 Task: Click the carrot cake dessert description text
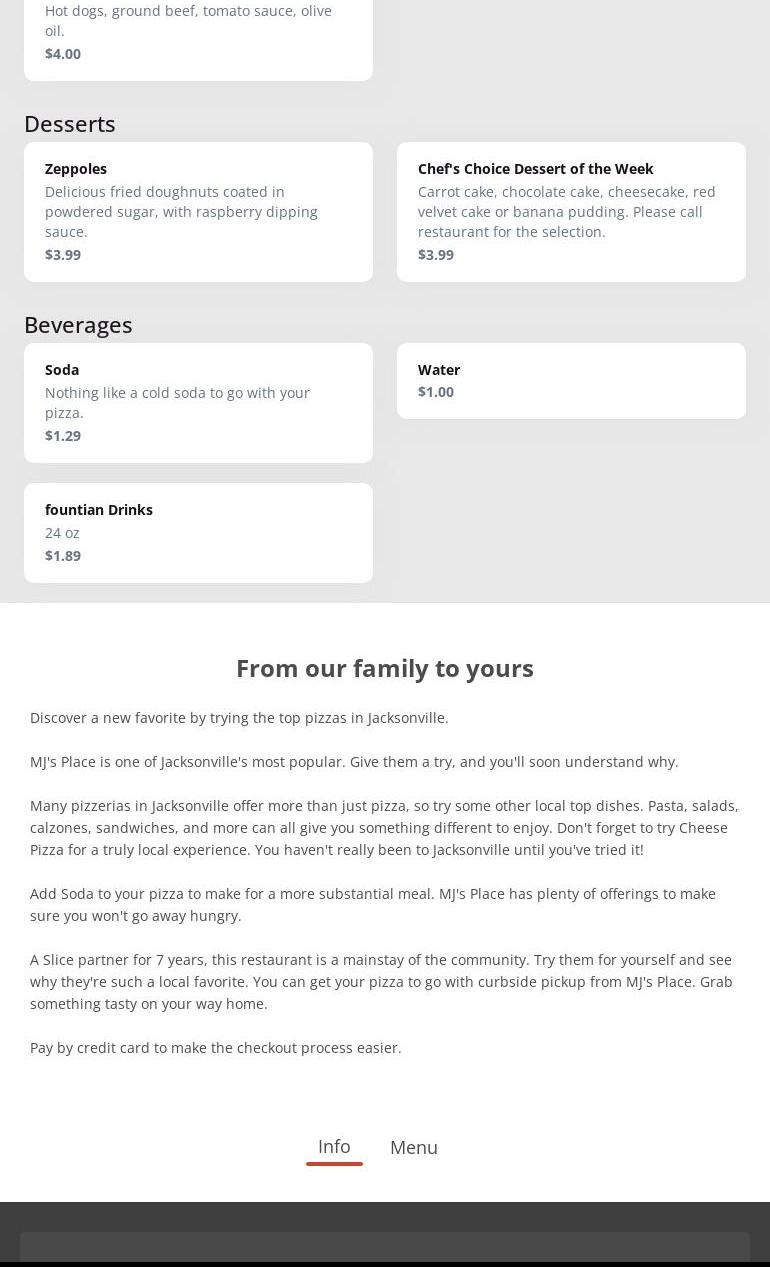pos(566,212)
